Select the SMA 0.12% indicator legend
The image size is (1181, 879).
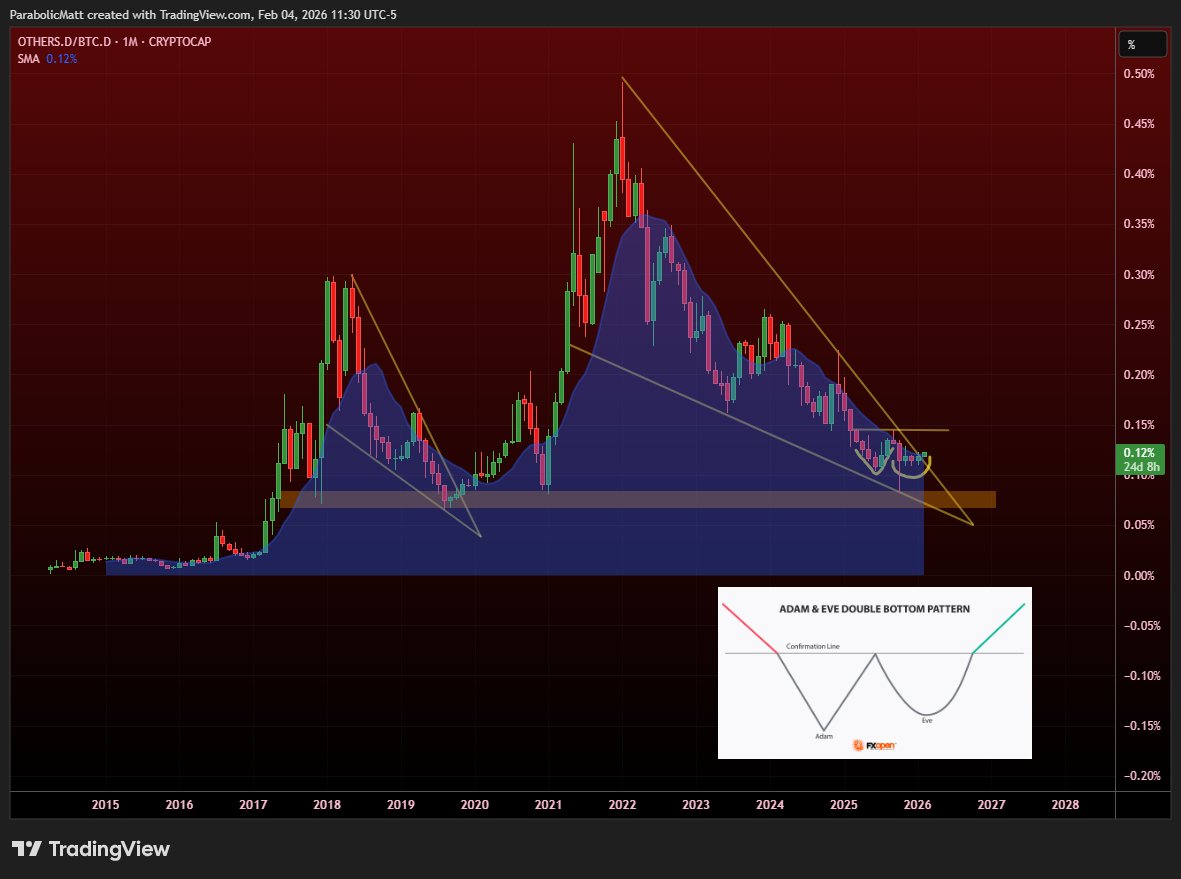(47, 59)
